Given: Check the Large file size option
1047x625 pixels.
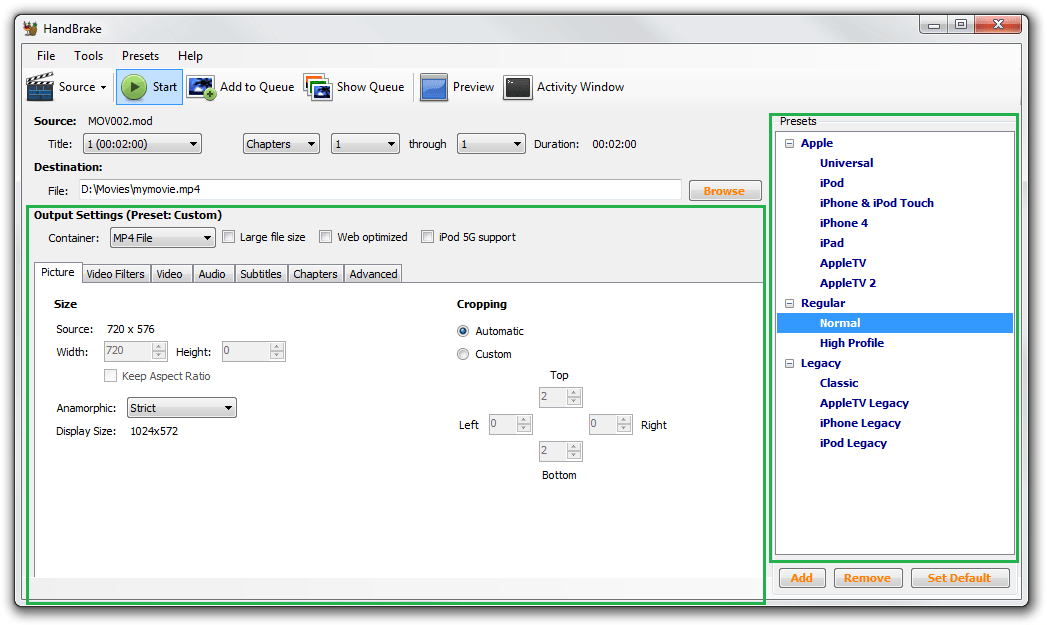Looking at the screenshot, I should (x=228, y=236).
